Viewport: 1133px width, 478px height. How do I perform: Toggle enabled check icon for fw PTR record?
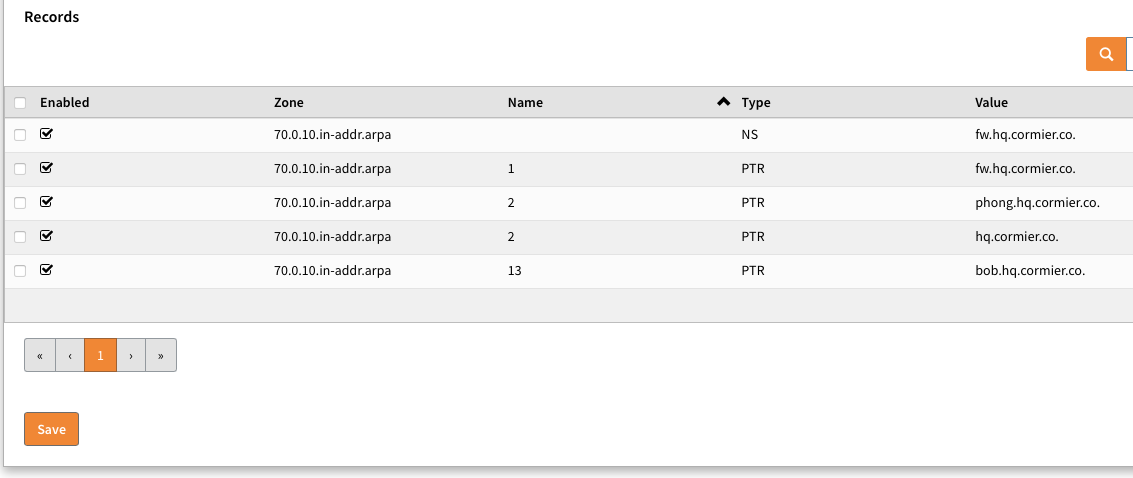click(x=46, y=168)
